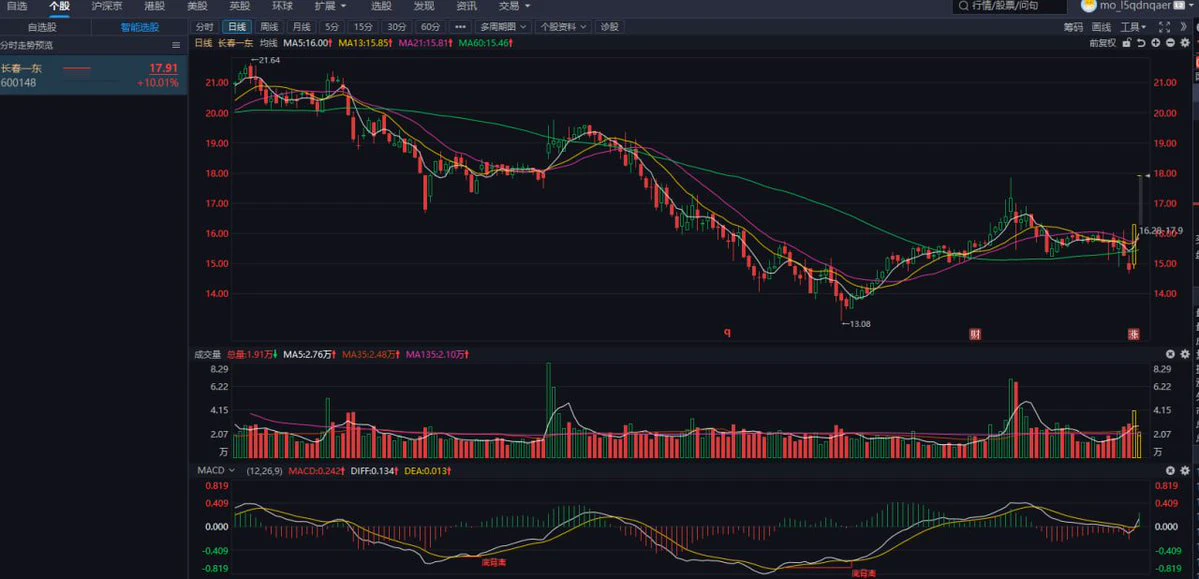Select the 月线 monthly period

(x=301, y=27)
